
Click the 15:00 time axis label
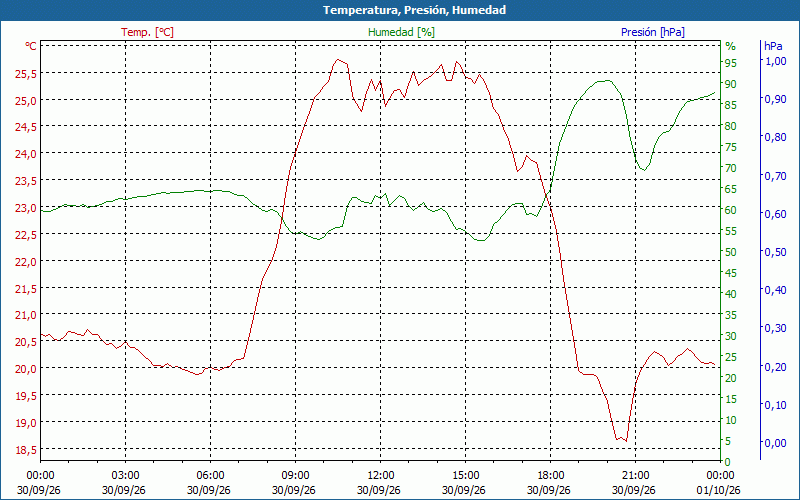[x=465, y=476]
